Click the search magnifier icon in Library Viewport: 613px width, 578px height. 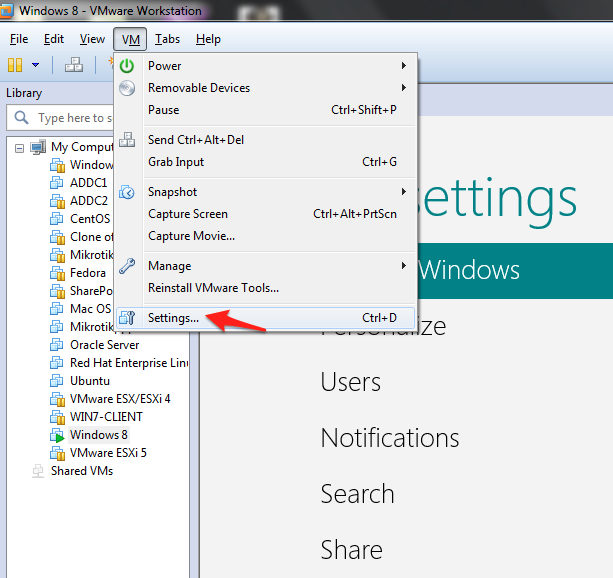[x=22, y=117]
